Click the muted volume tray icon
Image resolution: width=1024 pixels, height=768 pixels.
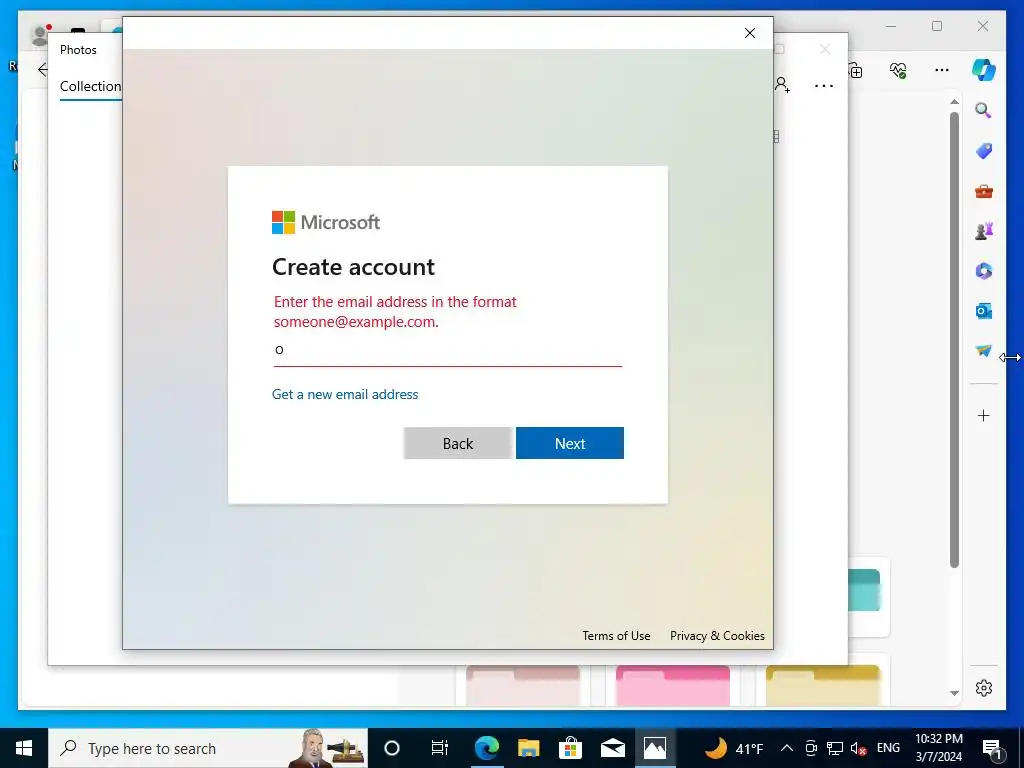tap(858, 748)
